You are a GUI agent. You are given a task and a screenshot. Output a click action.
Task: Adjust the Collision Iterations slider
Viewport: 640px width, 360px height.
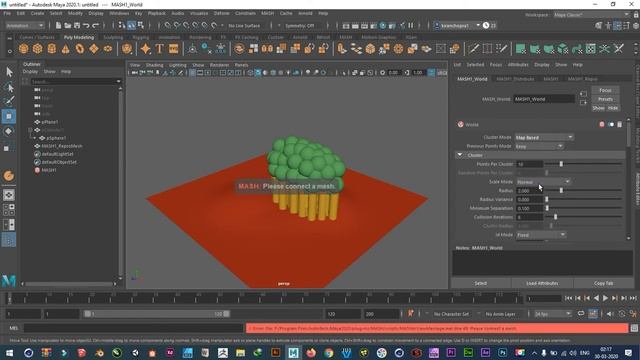[556, 217]
